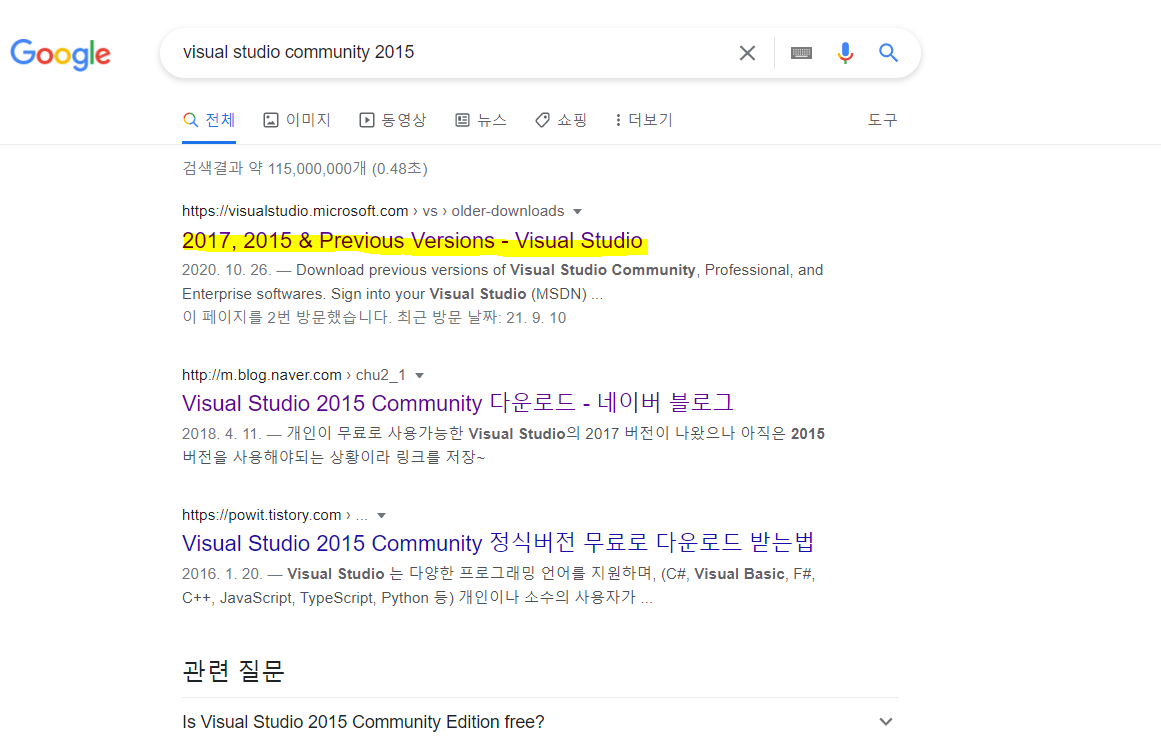
Task: Open 2017, 2015 & Previous Versions link
Action: point(412,241)
